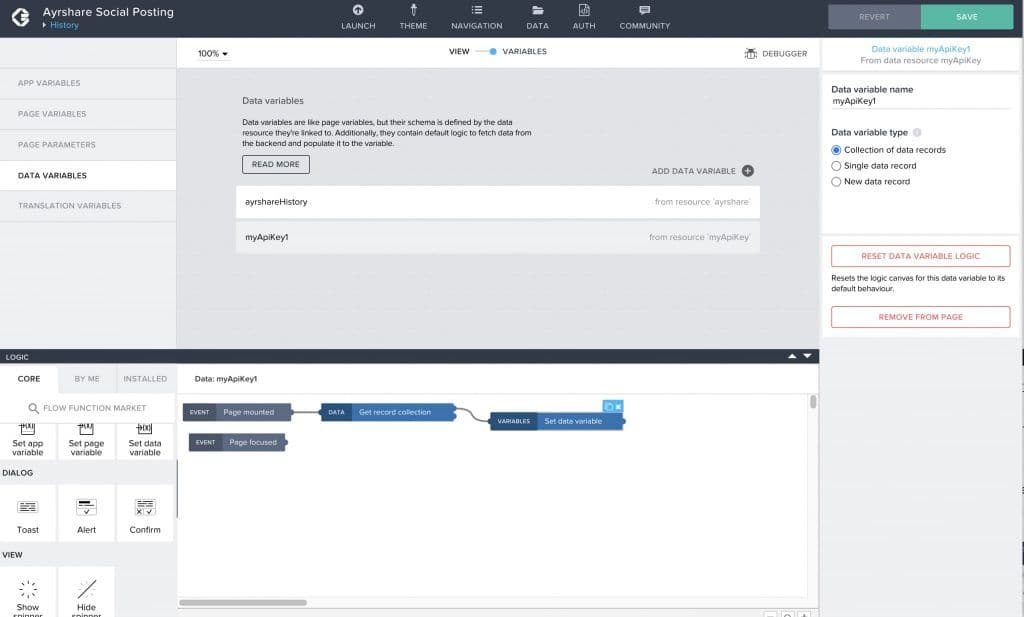Select the Hide spinner flow function
This screenshot has height=617, width=1024.
[86, 593]
